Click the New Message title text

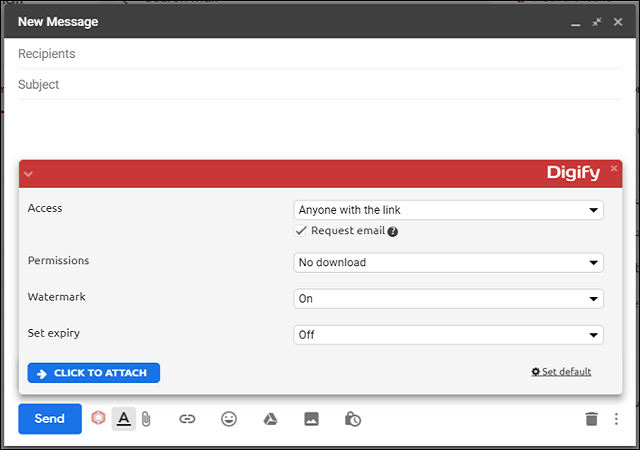point(58,22)
